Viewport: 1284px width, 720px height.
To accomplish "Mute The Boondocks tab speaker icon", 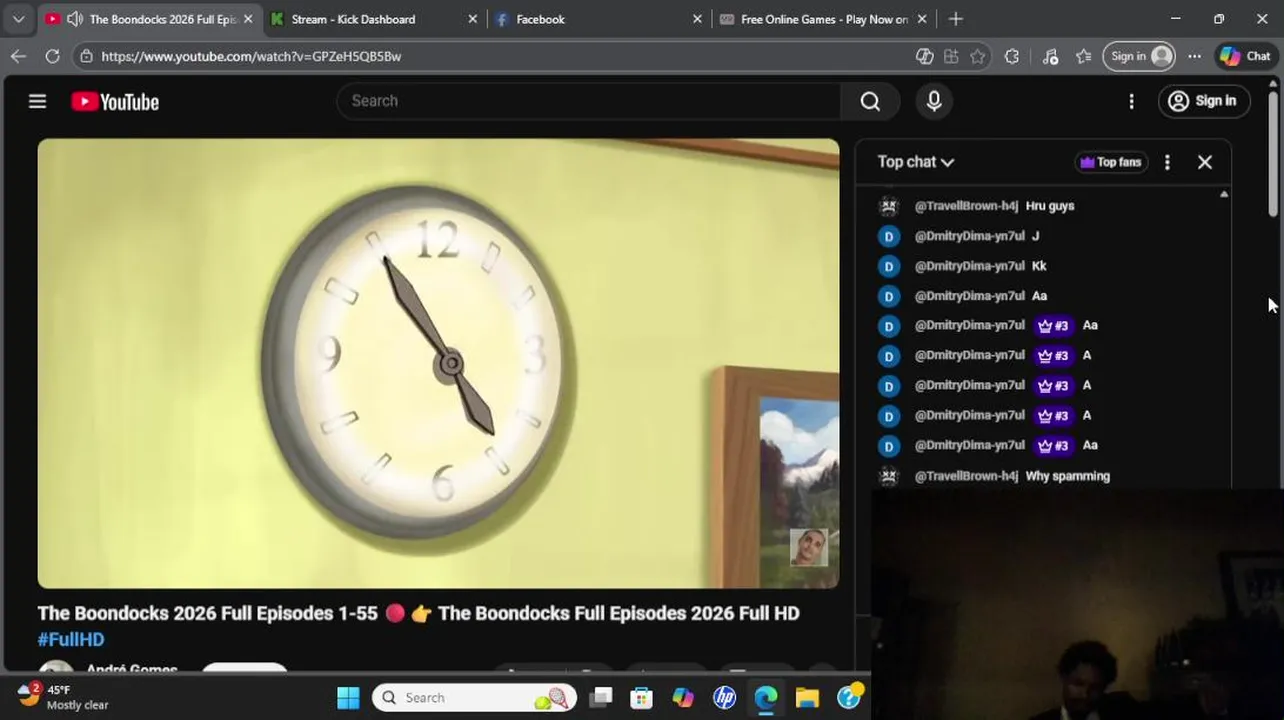I will 75,19.
